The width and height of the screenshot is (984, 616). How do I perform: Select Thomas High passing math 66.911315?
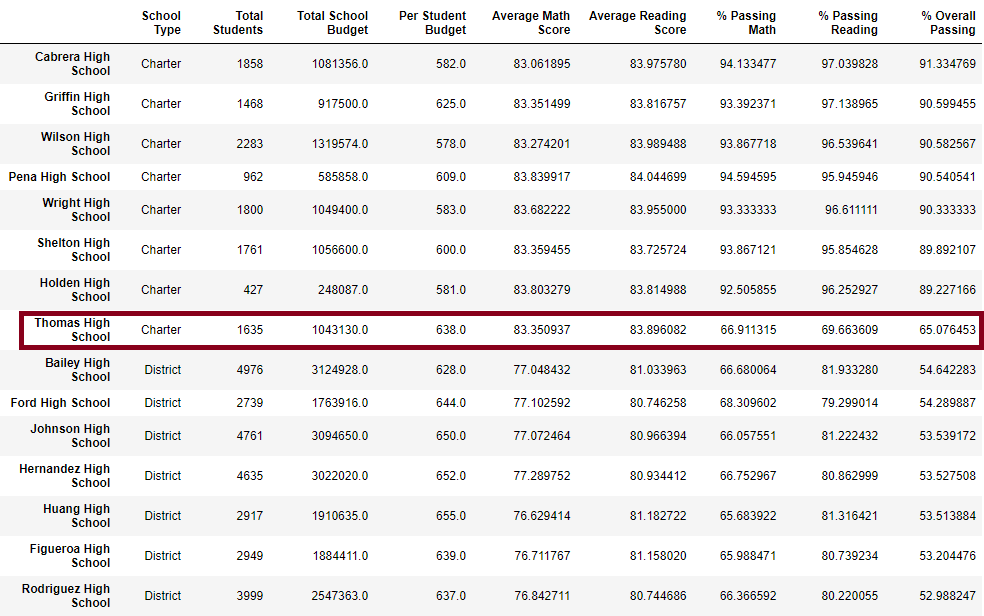(x=748, y=330)
